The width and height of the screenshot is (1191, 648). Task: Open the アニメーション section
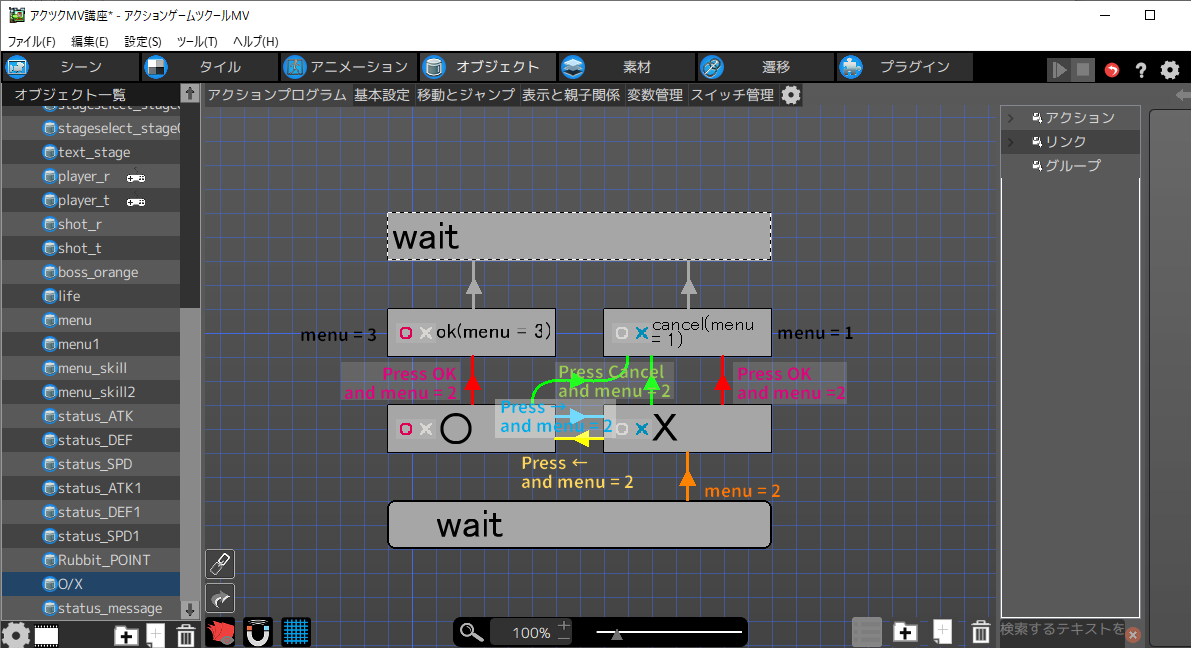click(x=346, y=67)
